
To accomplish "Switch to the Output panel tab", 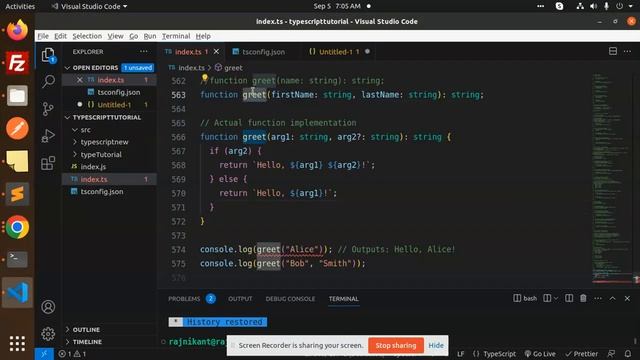I will (240, 299).
